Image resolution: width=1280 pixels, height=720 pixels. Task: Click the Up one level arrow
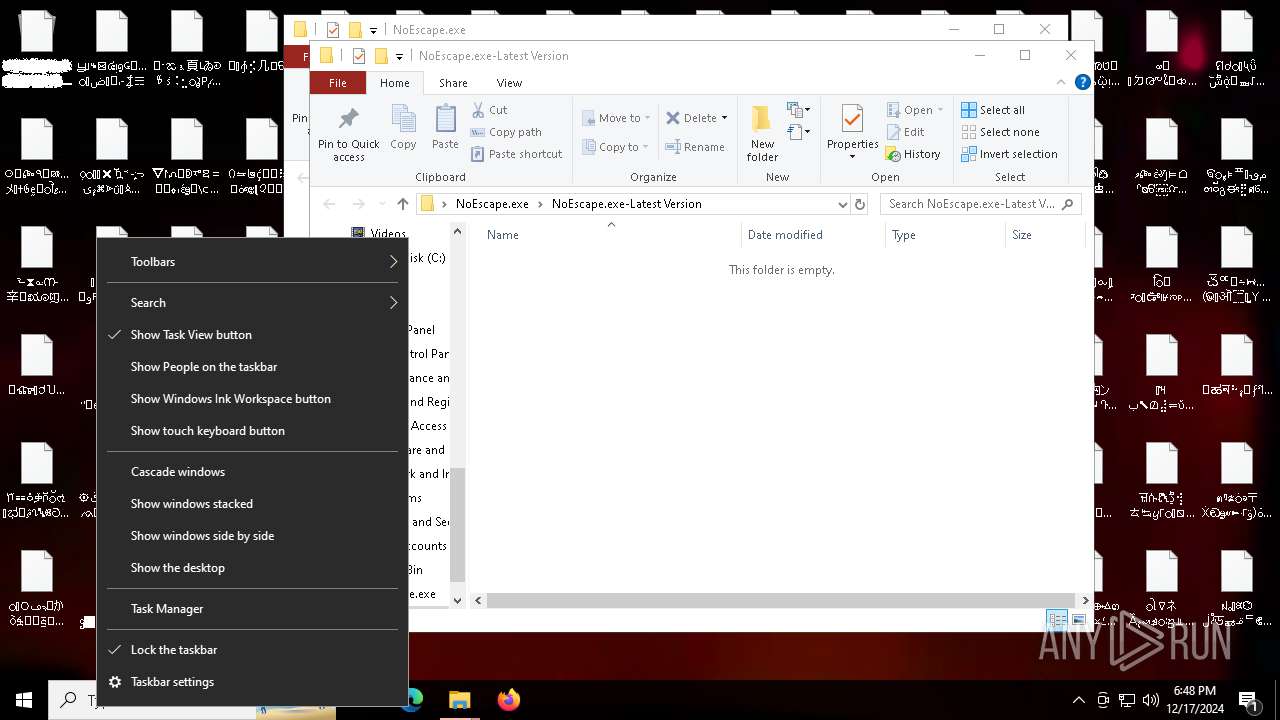(x=403, y=204)
